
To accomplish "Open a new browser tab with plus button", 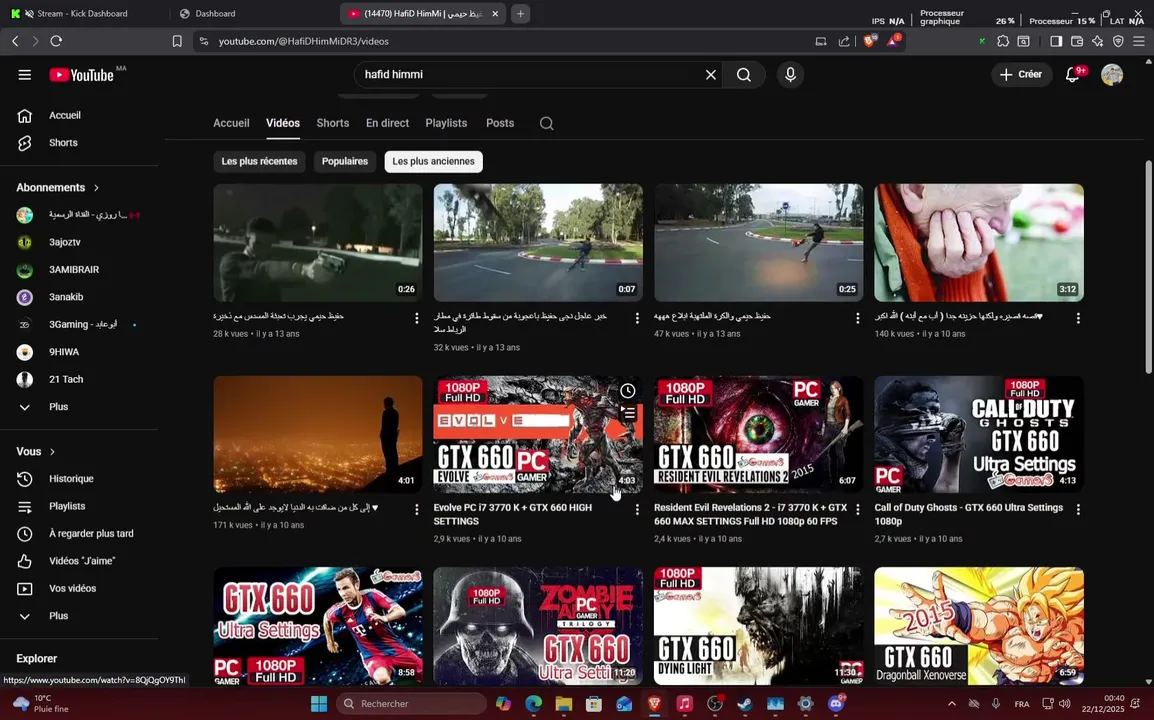I will click(520, 13).
